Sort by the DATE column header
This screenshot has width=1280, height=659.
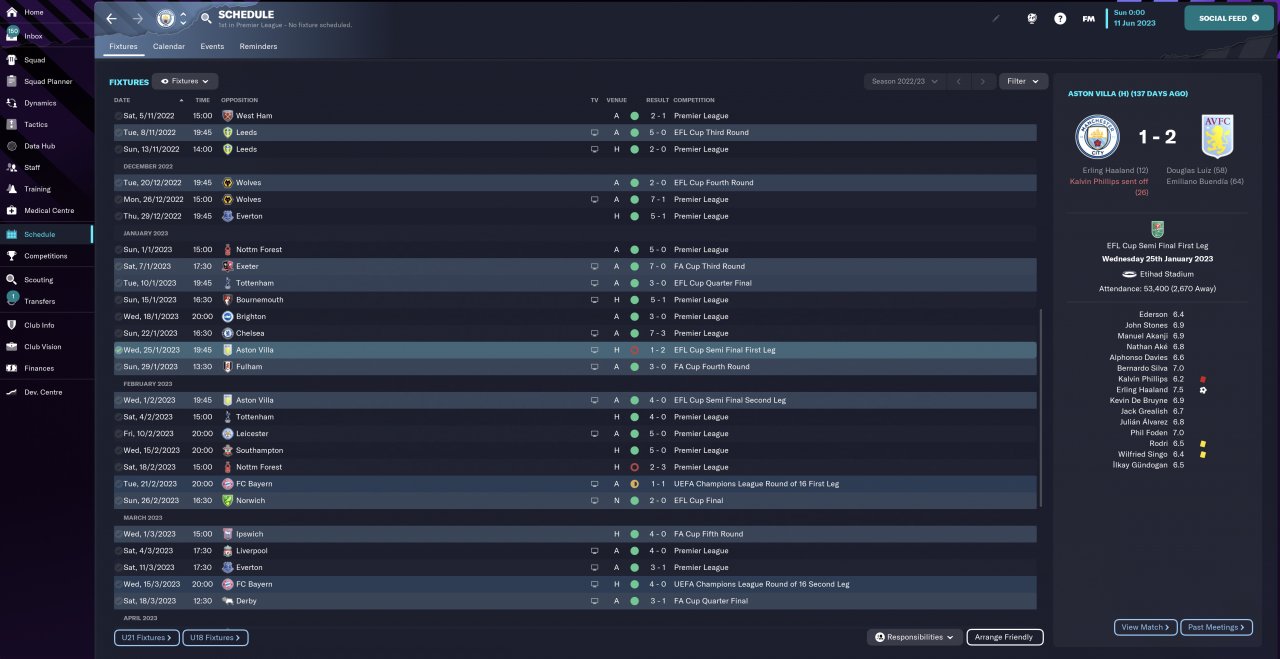tap(122, 100)
